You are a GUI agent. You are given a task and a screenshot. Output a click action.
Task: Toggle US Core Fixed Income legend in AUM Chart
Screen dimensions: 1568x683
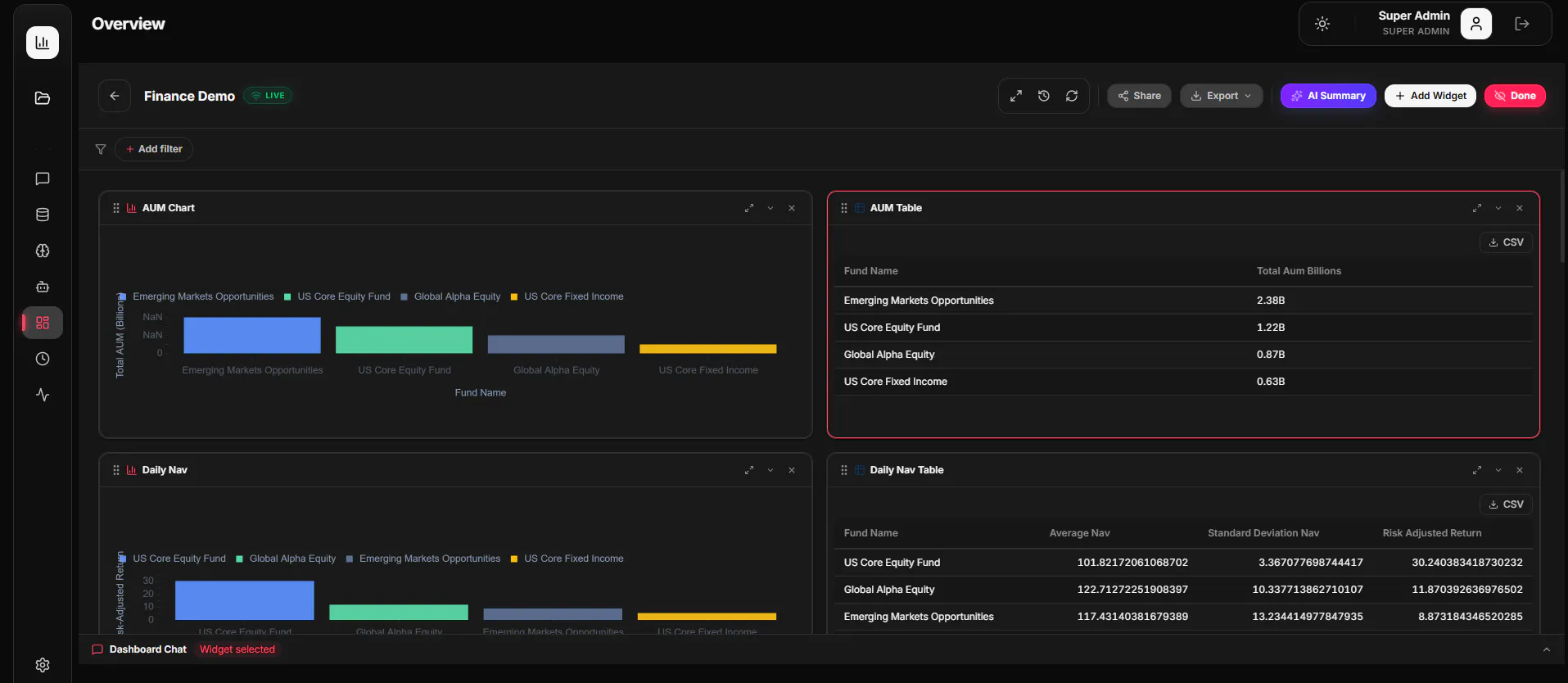(567, 296)
